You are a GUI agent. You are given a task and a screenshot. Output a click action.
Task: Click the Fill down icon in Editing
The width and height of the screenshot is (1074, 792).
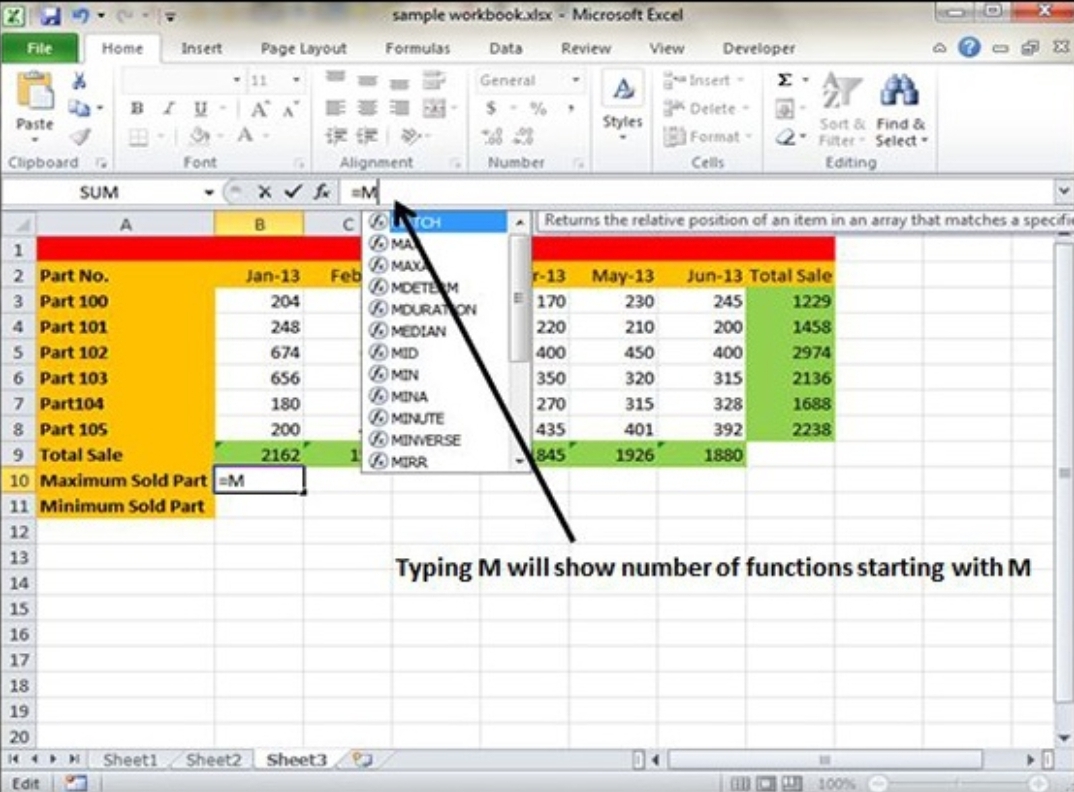point(784,108)
